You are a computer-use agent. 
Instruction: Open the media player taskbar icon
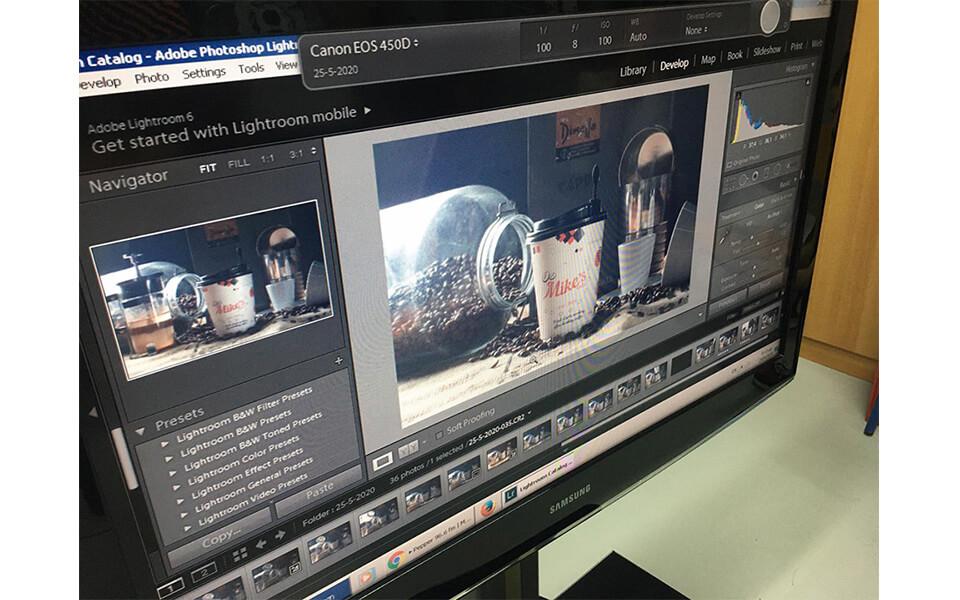coord(366,577)
